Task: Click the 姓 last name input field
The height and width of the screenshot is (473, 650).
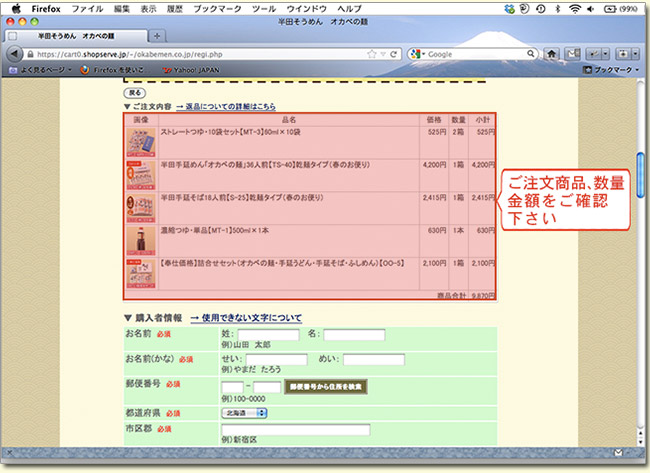Action: pyautogui.click(x=268, y=334)
